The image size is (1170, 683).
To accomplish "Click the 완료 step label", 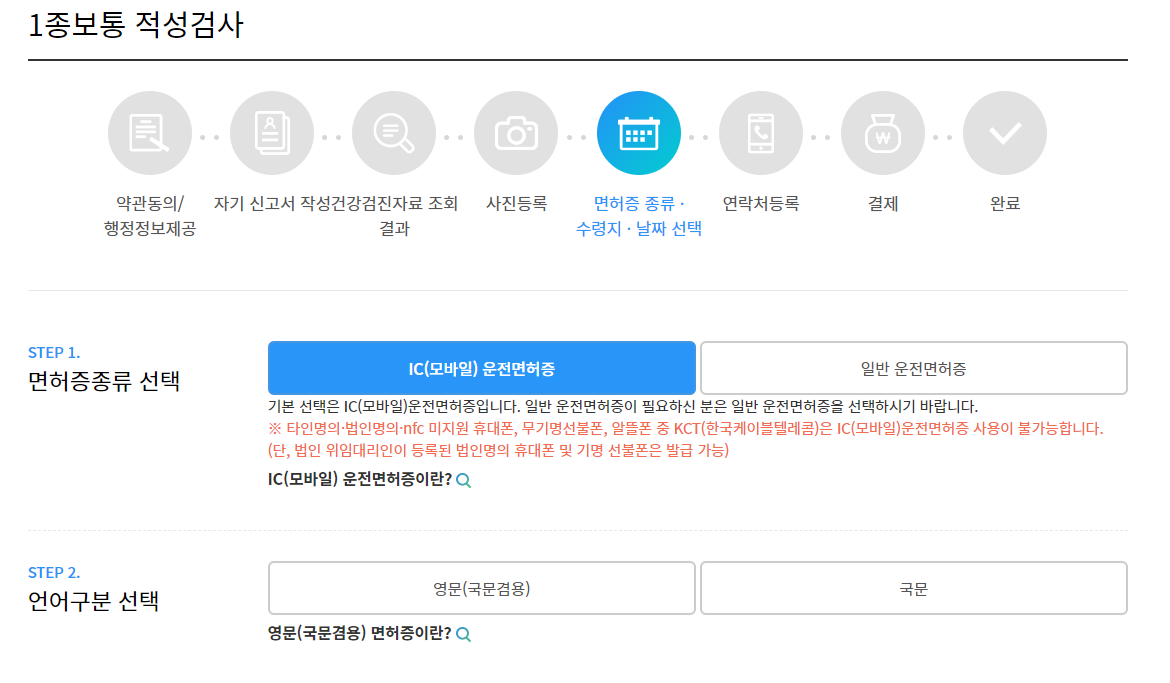I will pyautogui.click(x=1005, y=203).
